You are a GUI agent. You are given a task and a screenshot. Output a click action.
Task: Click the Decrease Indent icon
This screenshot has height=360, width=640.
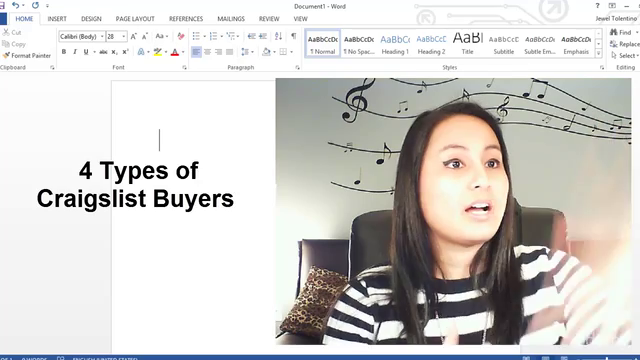tap(251, 36)
